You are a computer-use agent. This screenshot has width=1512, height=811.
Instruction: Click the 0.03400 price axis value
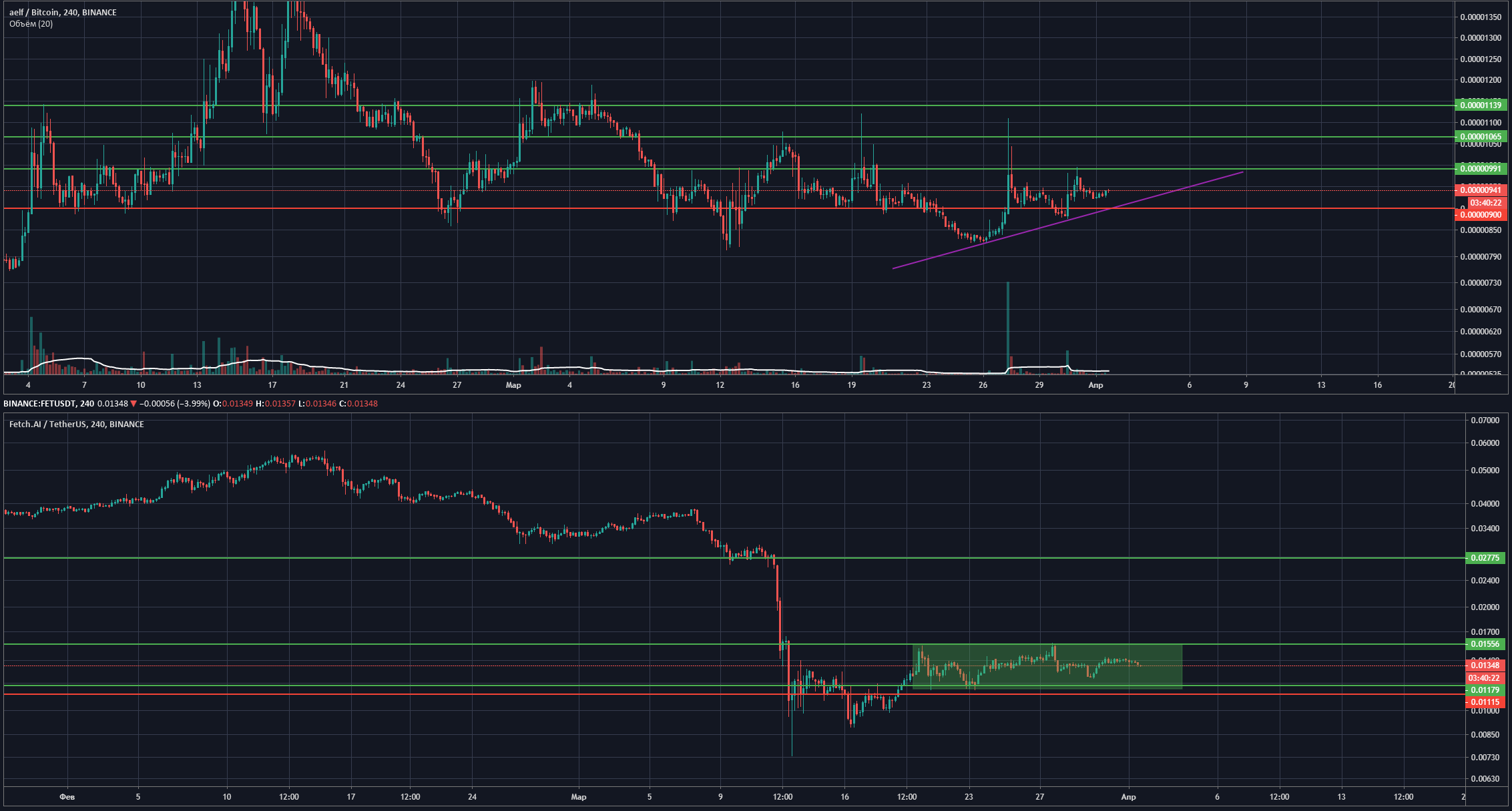point(1485,529)
